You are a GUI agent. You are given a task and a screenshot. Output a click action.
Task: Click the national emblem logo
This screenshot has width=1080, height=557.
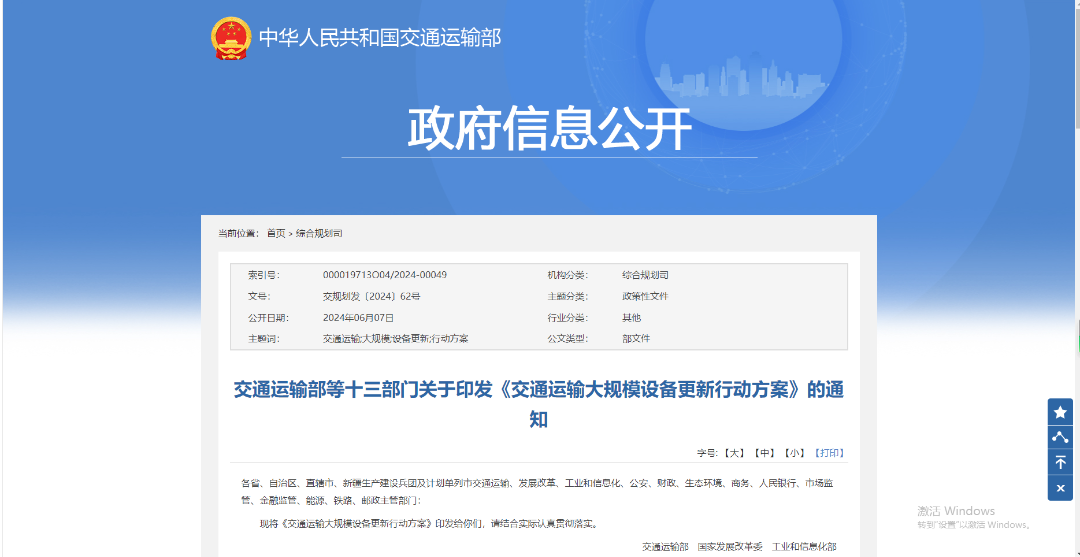click(231, 38)
